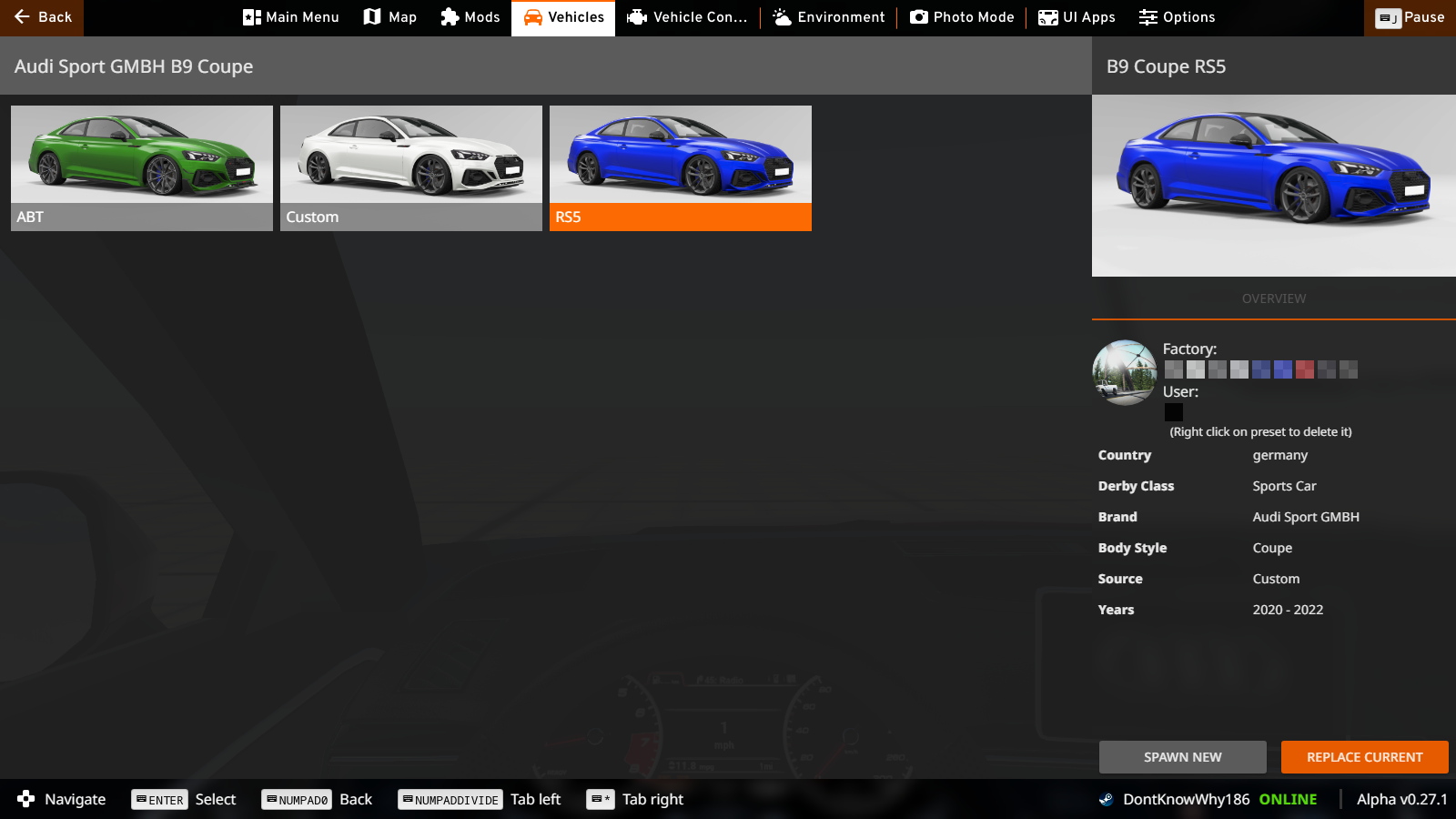Switch to the Mods tab
The width and height of the screenshot is (1456, 819).
[470, 17]
